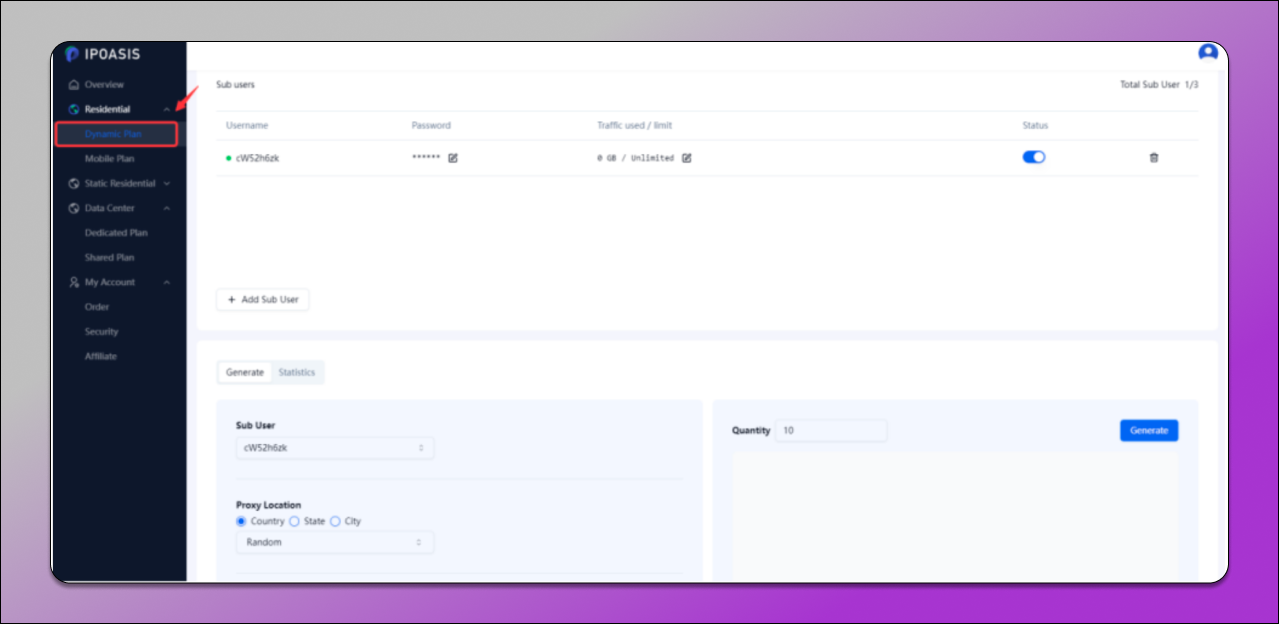The height and width of the screenshot is (624, 1279).
Task: Click the Static Residential globe icon
Action: pyautogui.click(x=74, y=184)
